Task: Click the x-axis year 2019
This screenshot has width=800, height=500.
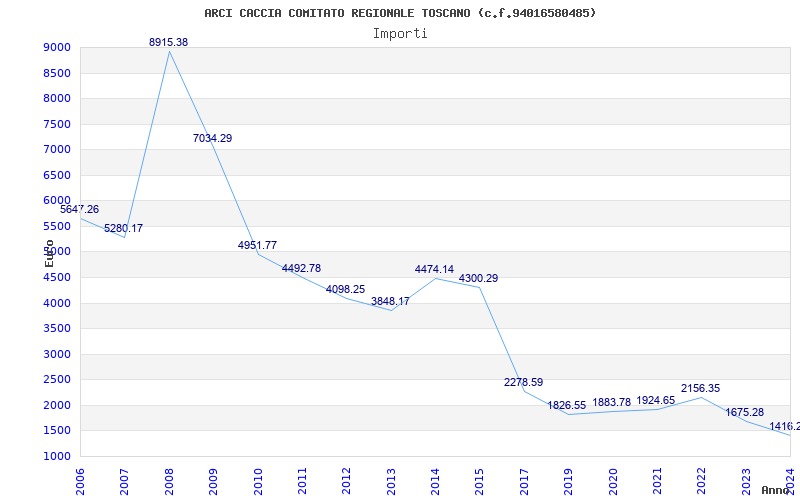Action: tap(568, 481)
